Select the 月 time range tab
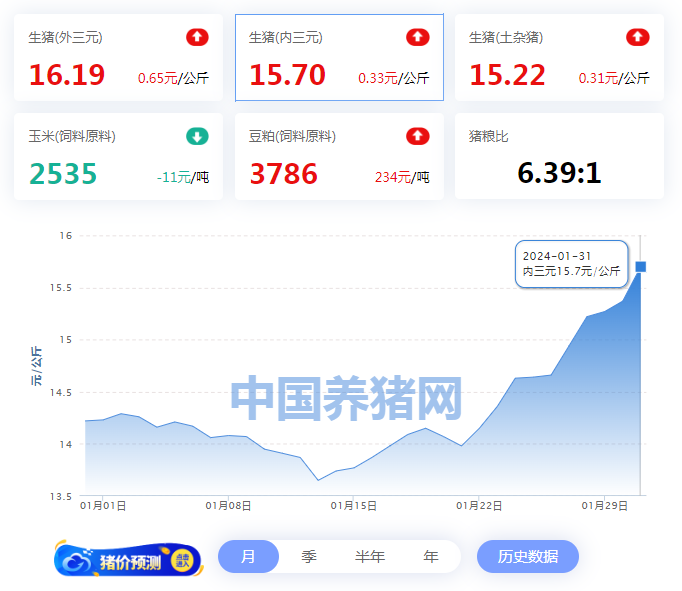The image size is (682, 591). [x=248, y=557]
